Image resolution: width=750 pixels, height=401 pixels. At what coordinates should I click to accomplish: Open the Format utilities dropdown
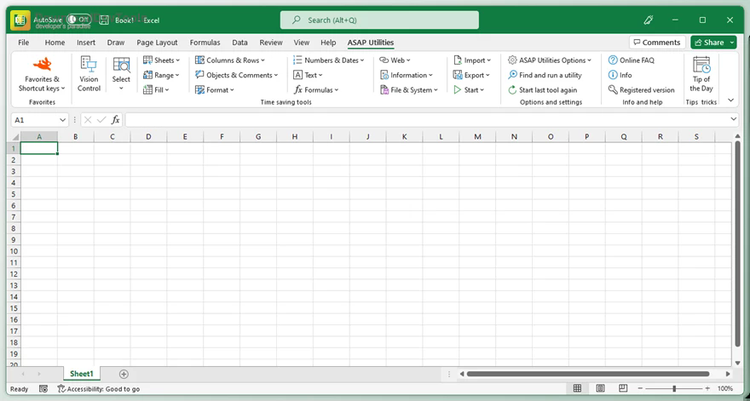[x=214, y=90]
